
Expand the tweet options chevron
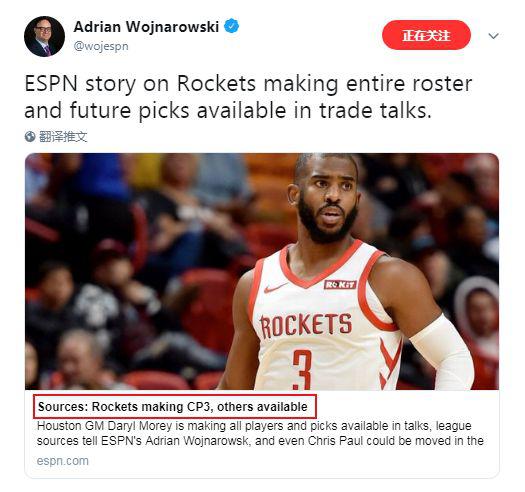[494, 36]
